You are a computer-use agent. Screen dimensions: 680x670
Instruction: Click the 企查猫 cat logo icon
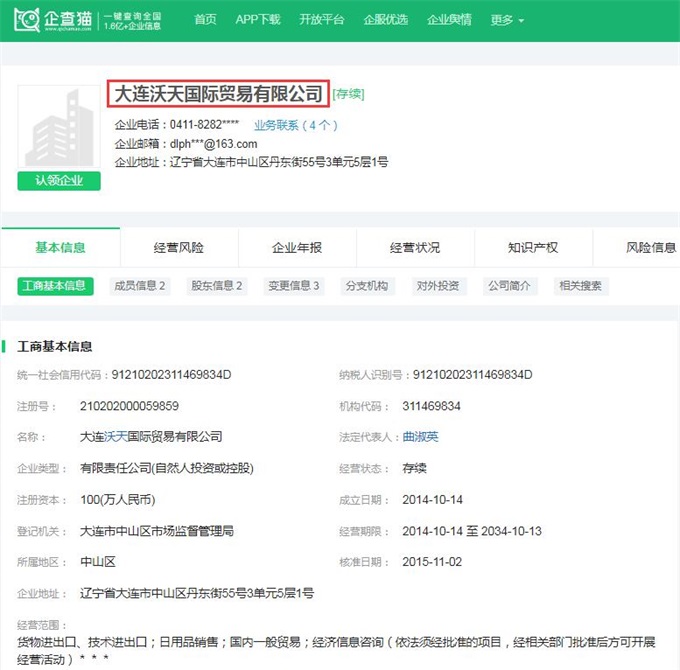tap(26, 20)
